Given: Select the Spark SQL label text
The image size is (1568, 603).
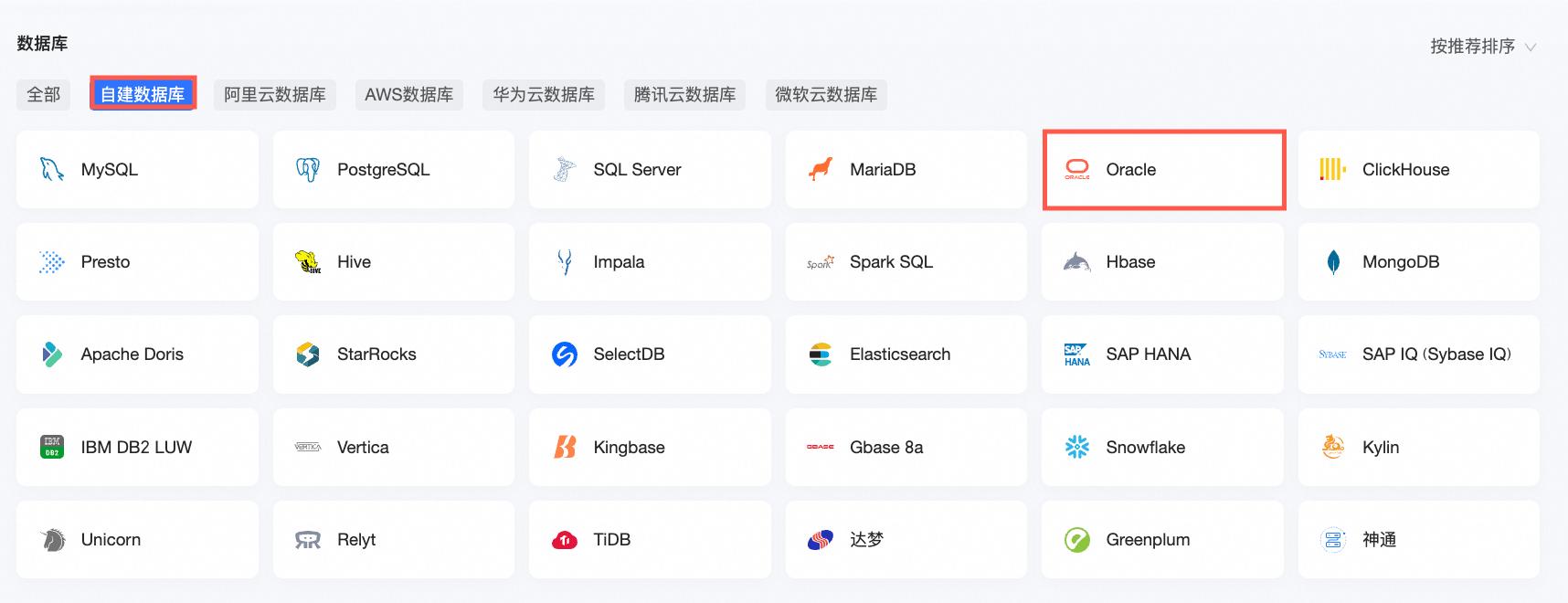Looking at the screenshot, I should click(x=892, y=262).
